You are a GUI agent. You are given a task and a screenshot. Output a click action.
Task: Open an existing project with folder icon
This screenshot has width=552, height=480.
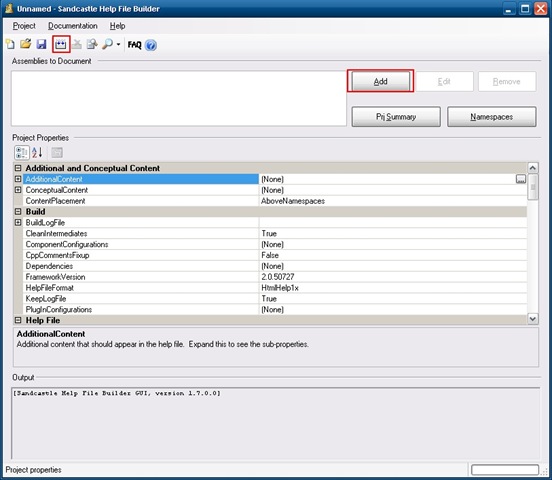26,44
